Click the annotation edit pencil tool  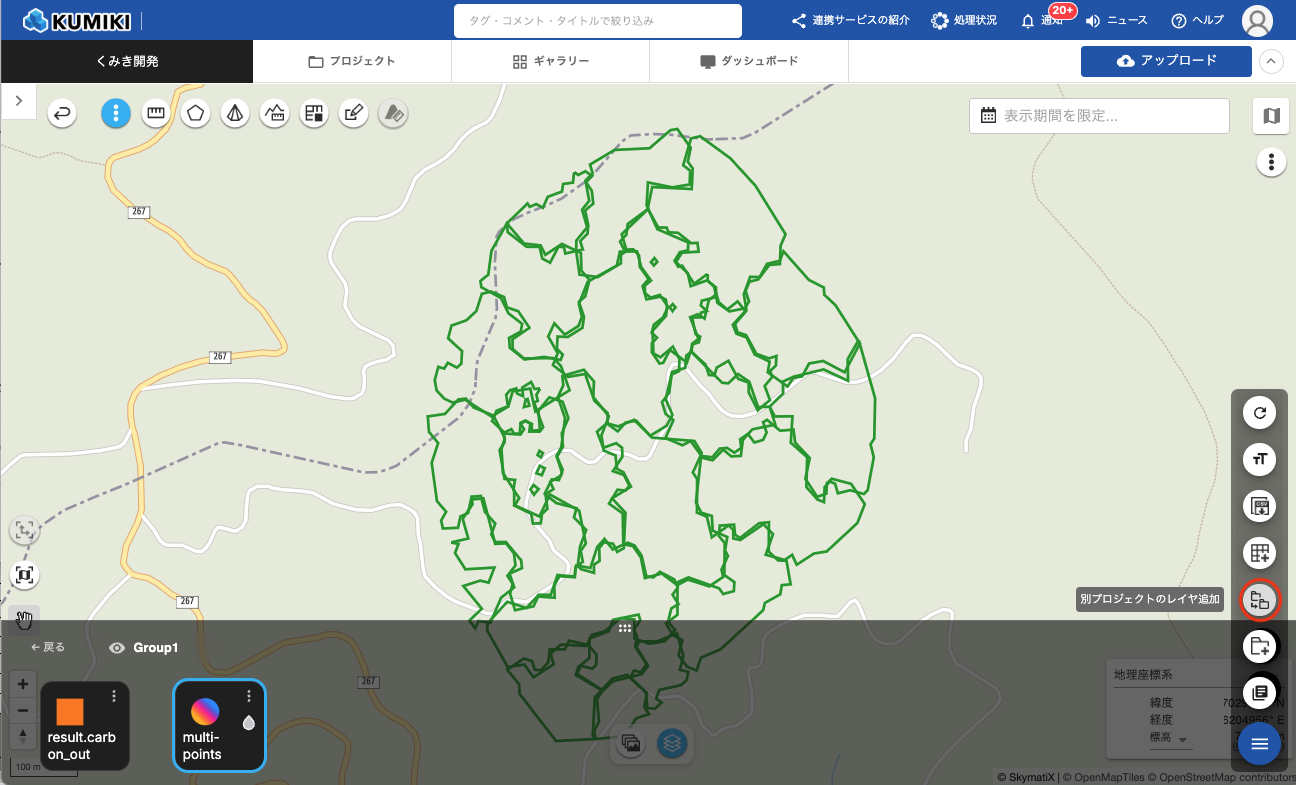[x=352, y=114]
